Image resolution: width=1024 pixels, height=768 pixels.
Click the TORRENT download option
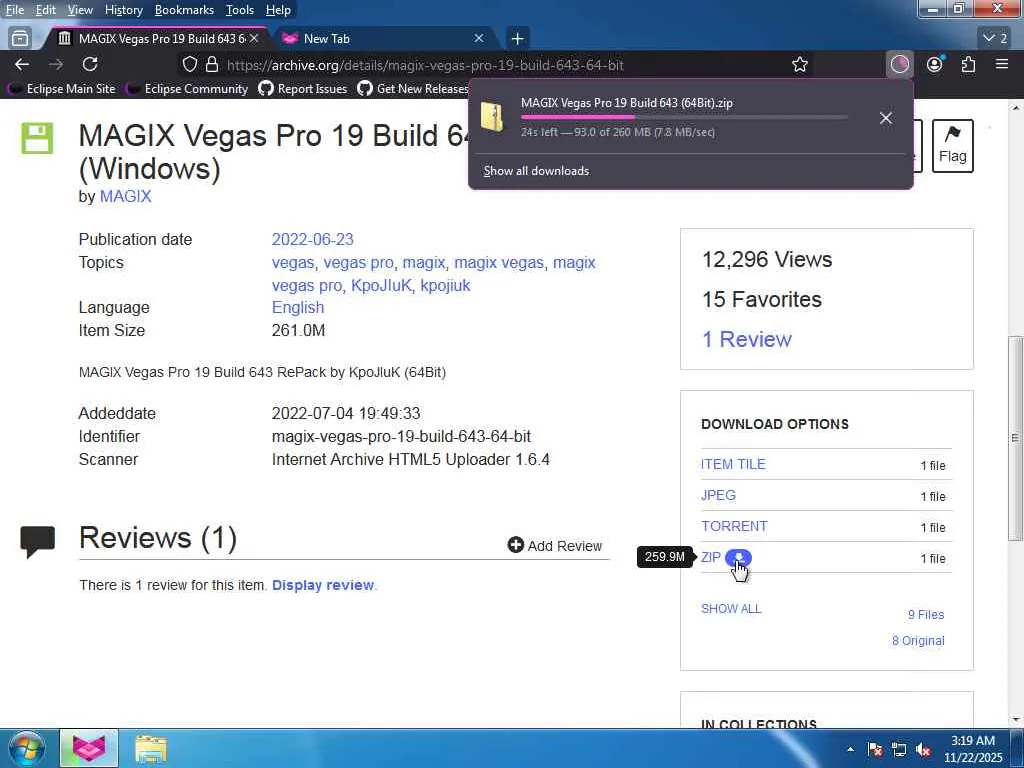[x=734, y=526]
